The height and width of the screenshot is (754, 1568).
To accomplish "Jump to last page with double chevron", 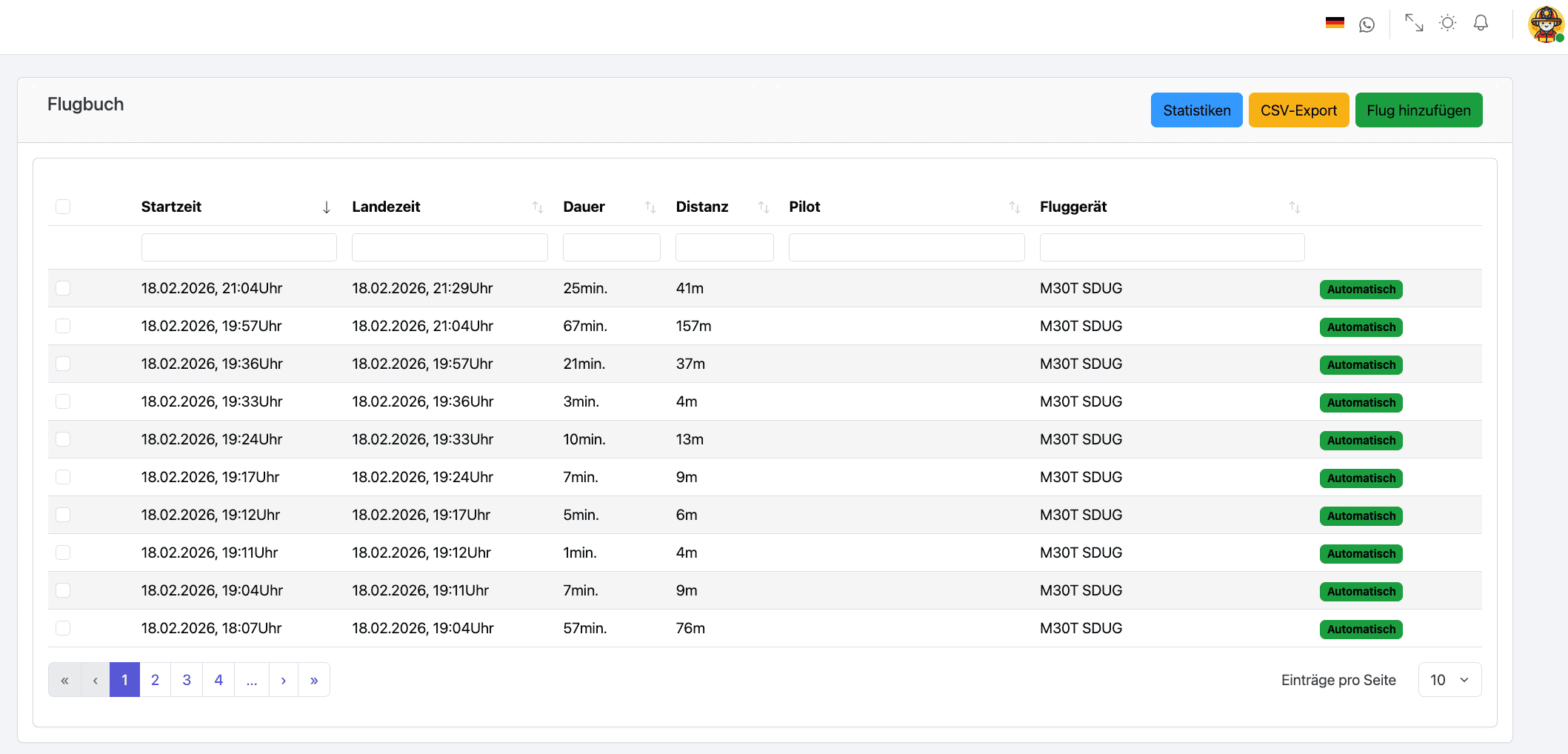I will point(314,680).
